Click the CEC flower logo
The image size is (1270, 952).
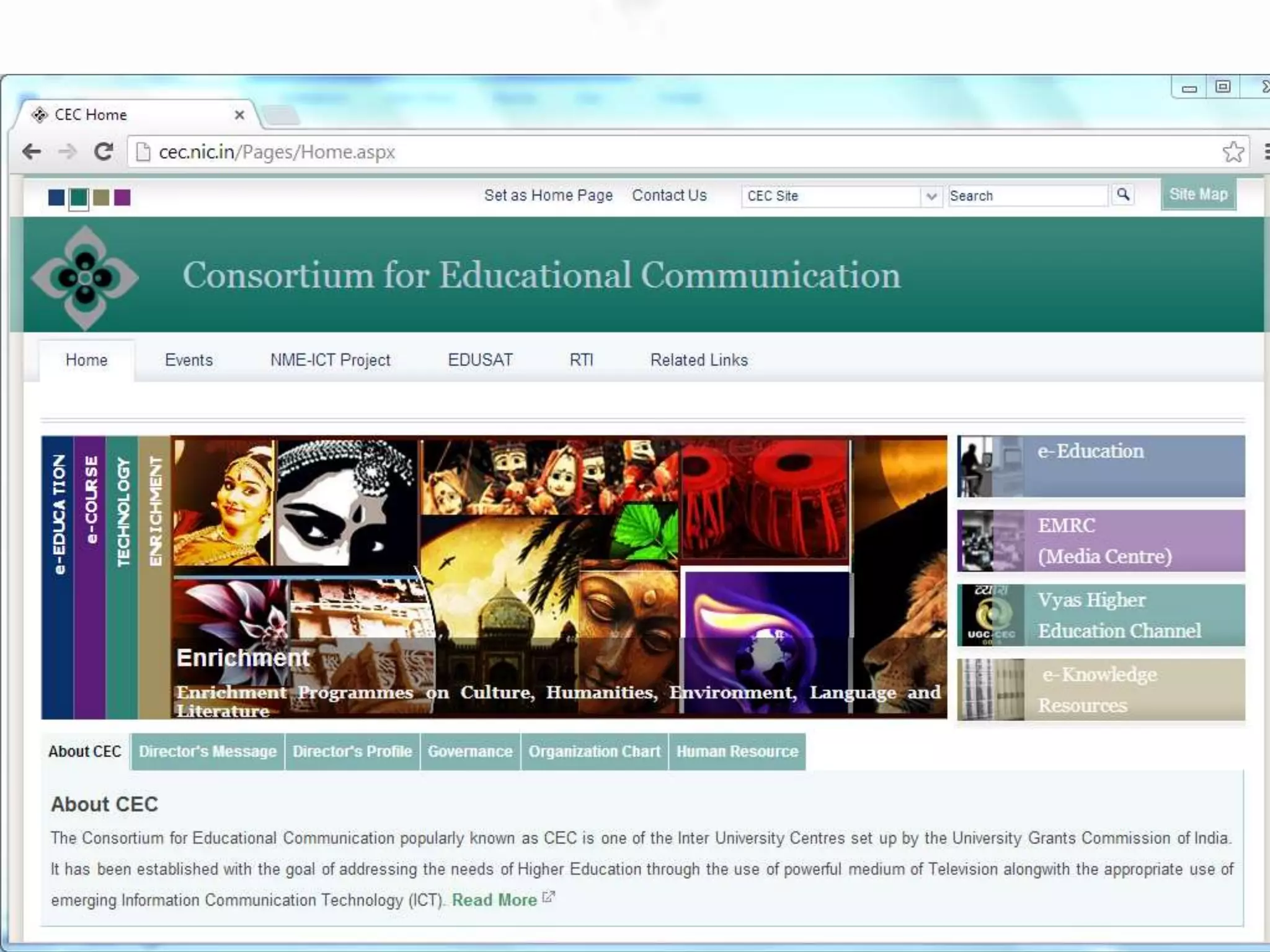click(85, 277)
